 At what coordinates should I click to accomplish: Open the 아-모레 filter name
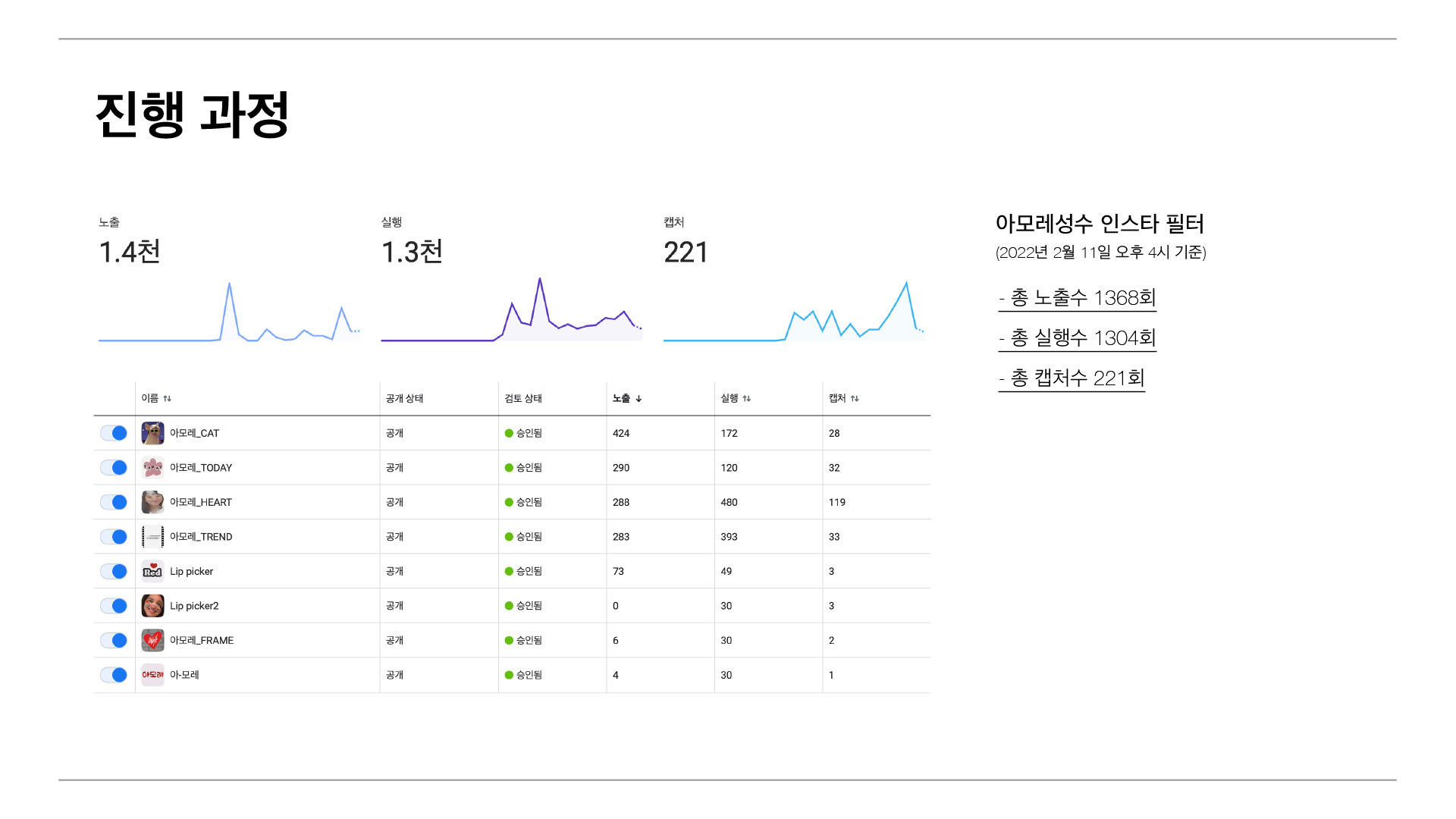pos(184,675)
